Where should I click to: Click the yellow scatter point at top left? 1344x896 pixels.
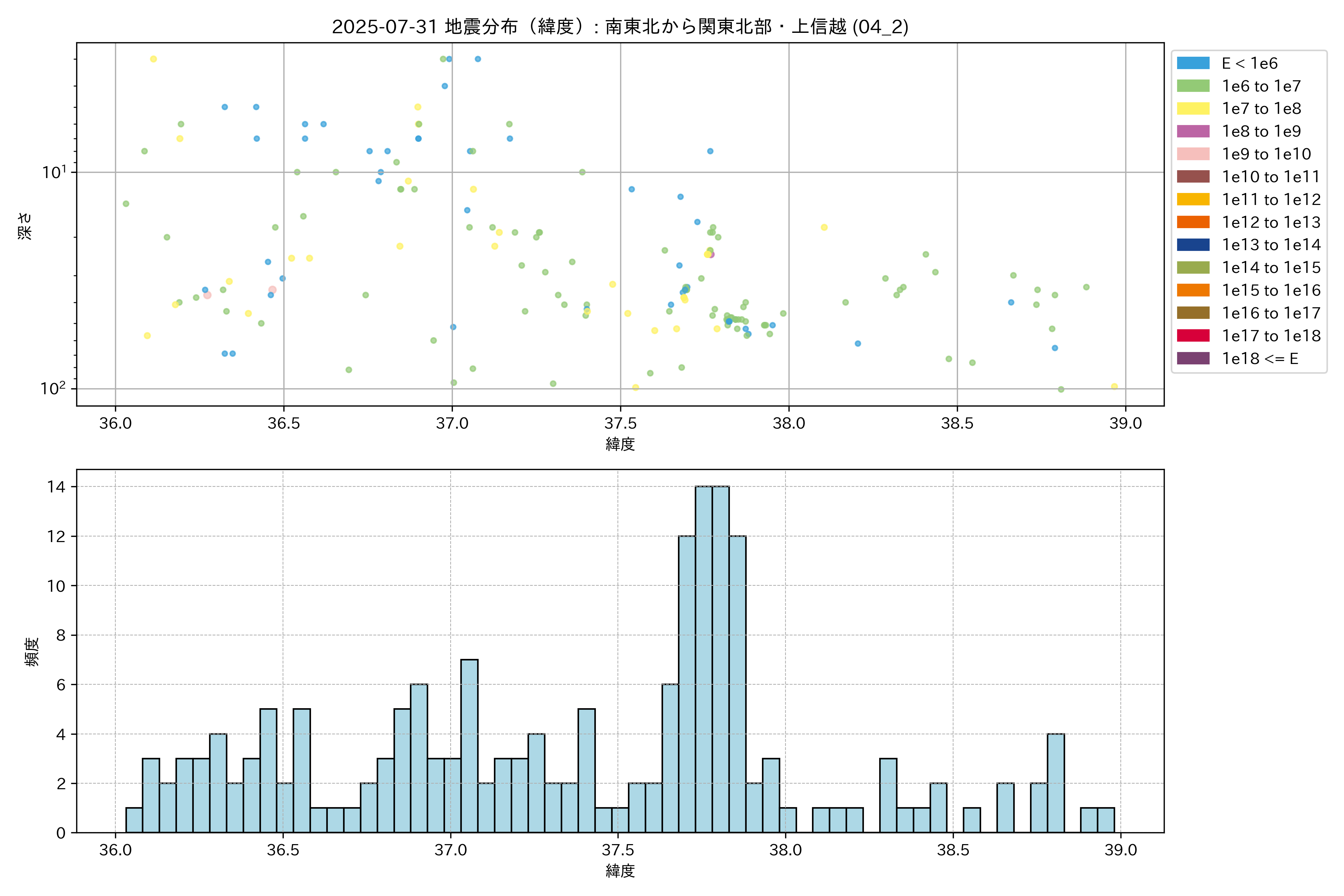pos(153,59)
